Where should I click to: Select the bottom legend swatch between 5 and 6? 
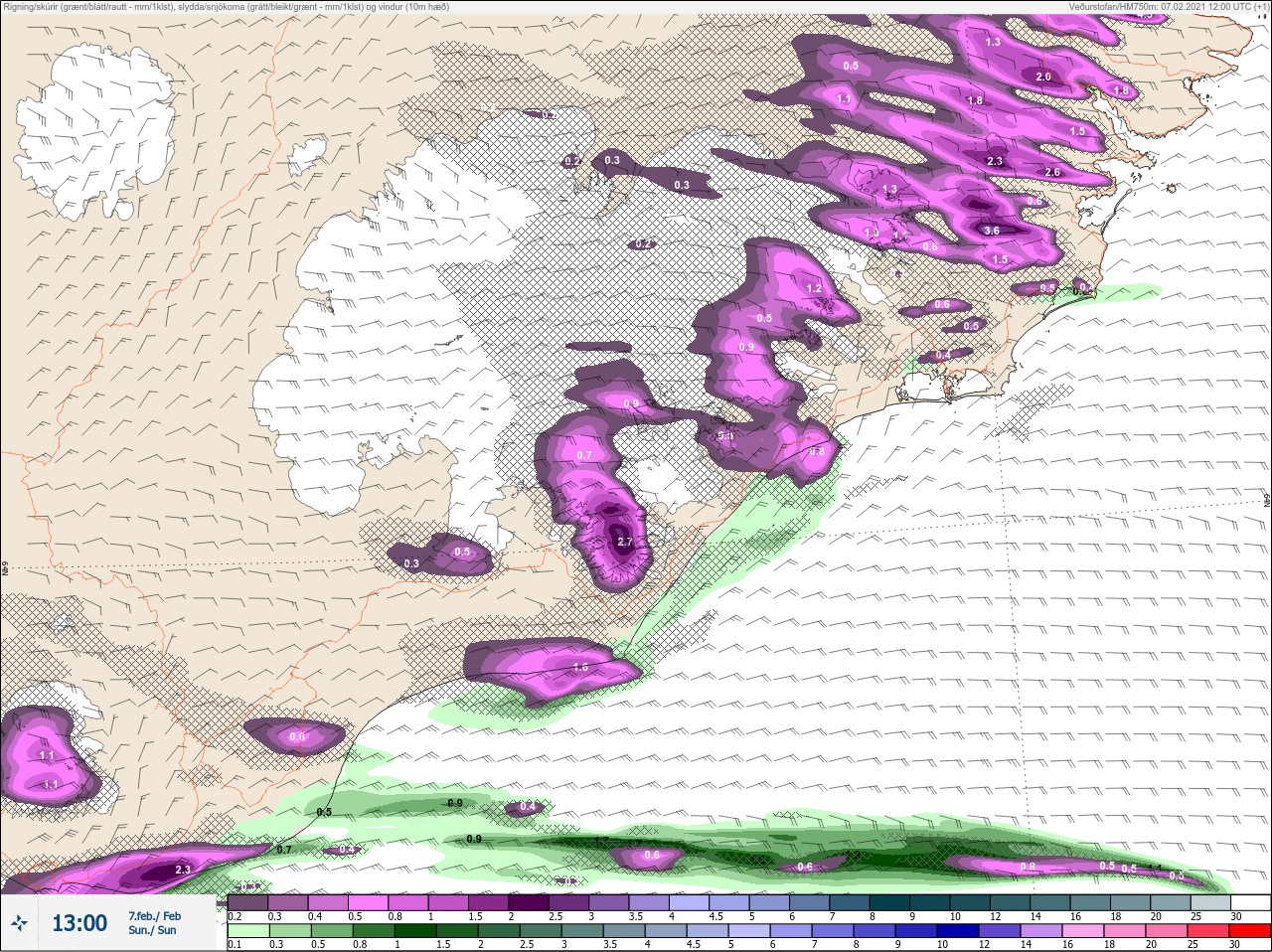pos(749,930)
